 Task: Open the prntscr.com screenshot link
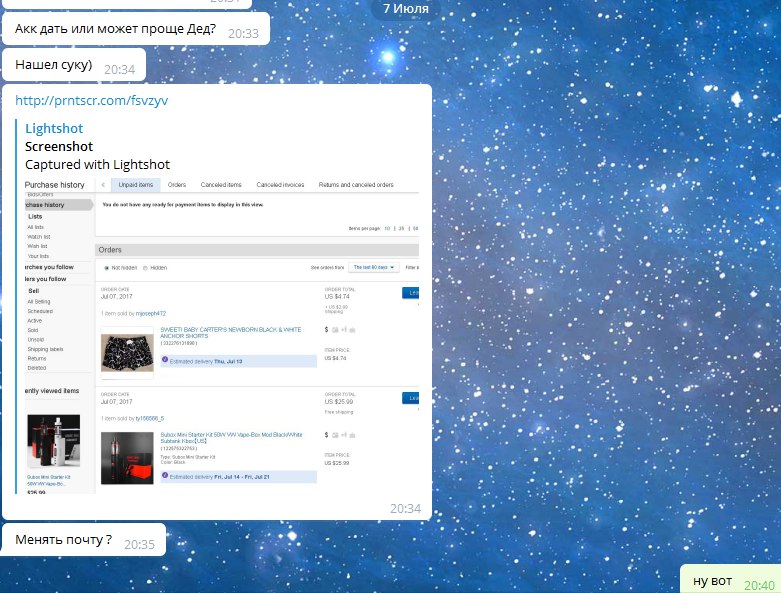click(78, 100)
